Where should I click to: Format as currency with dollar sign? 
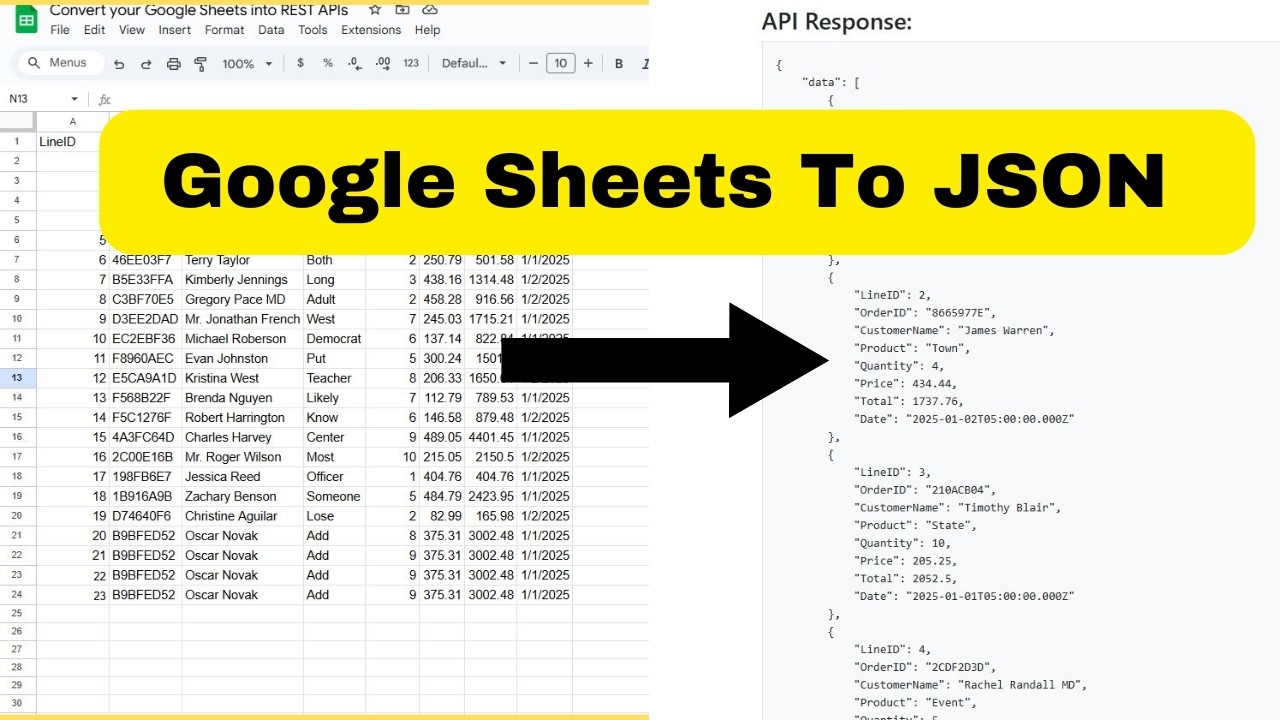click(x=300, y=63)
